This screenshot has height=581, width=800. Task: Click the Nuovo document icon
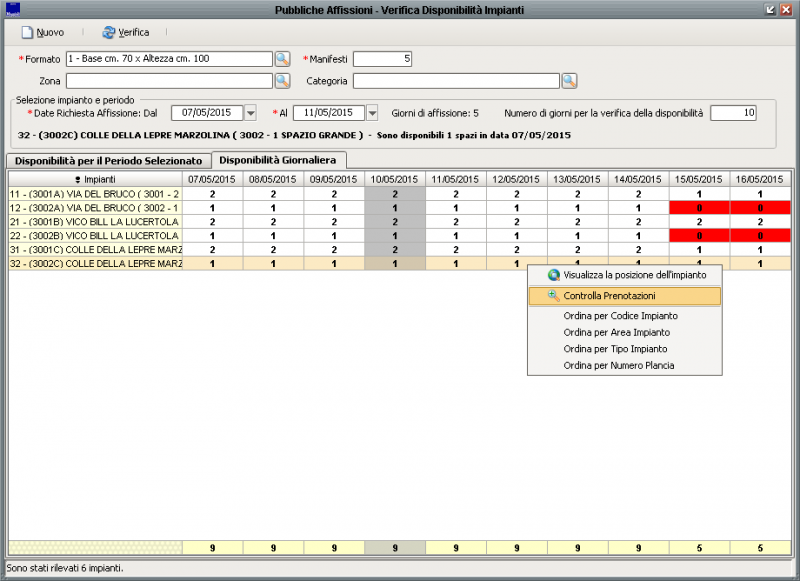pos(27,33)
